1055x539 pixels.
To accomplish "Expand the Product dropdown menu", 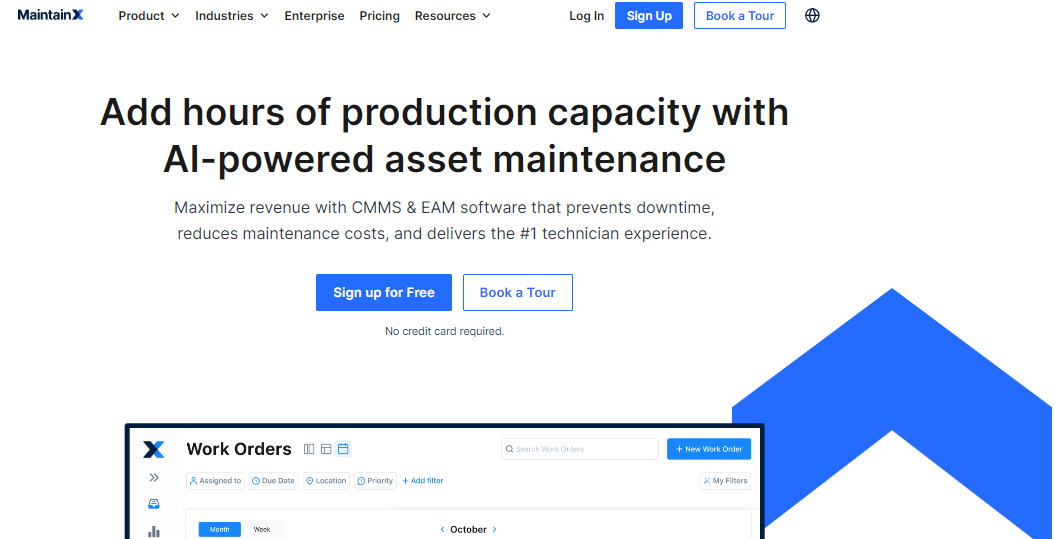I will coord(149,15).
